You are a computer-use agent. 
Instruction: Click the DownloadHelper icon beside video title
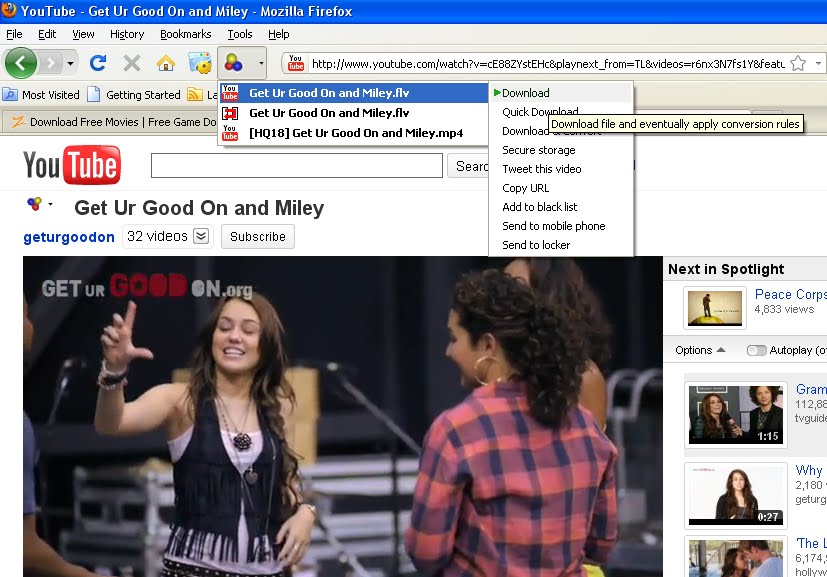(x=34, y=204)
